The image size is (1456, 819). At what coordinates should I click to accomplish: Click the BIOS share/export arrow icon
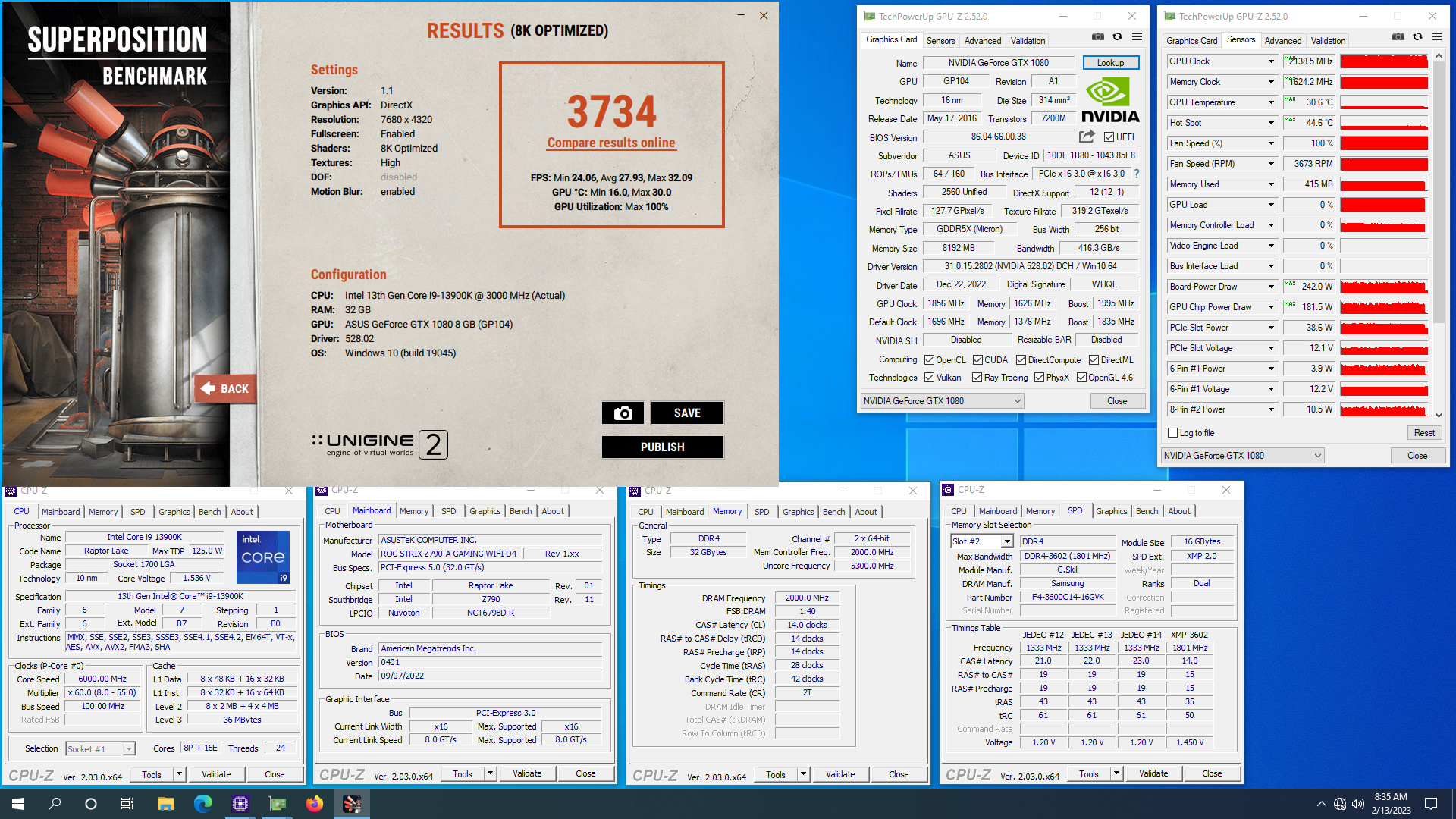[x=1087, y=136]
